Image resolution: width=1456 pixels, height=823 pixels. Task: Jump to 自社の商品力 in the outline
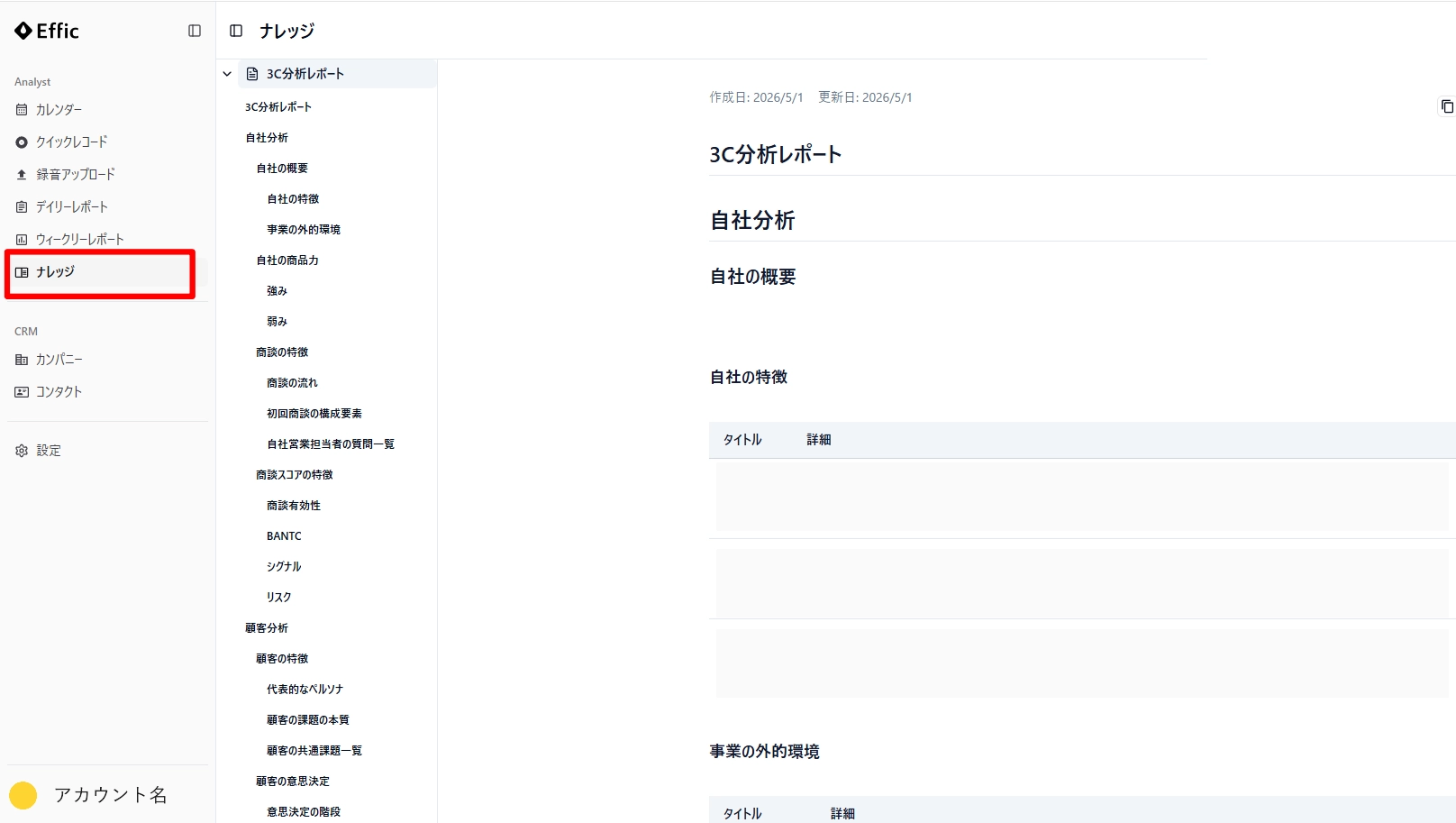tap(287, 261)
